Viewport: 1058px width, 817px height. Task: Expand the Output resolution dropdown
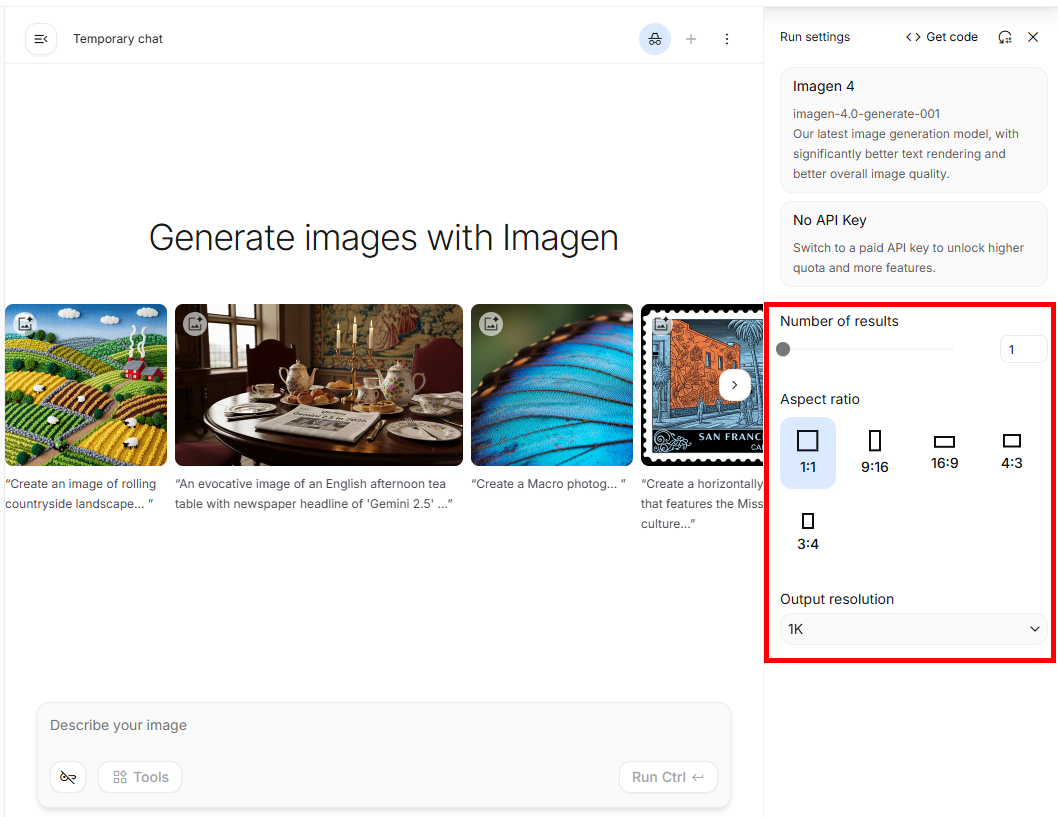913,629
